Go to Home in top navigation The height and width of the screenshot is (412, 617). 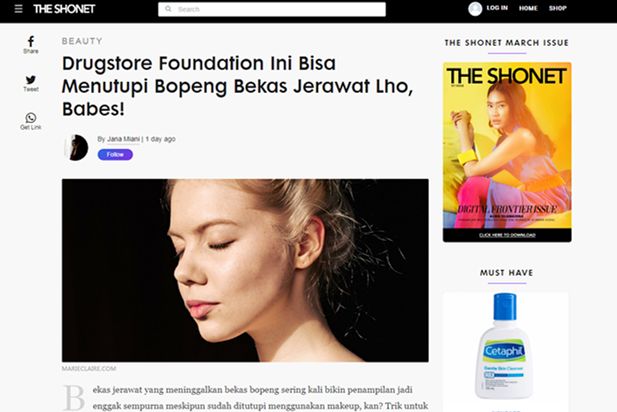[x=528, y=8]
